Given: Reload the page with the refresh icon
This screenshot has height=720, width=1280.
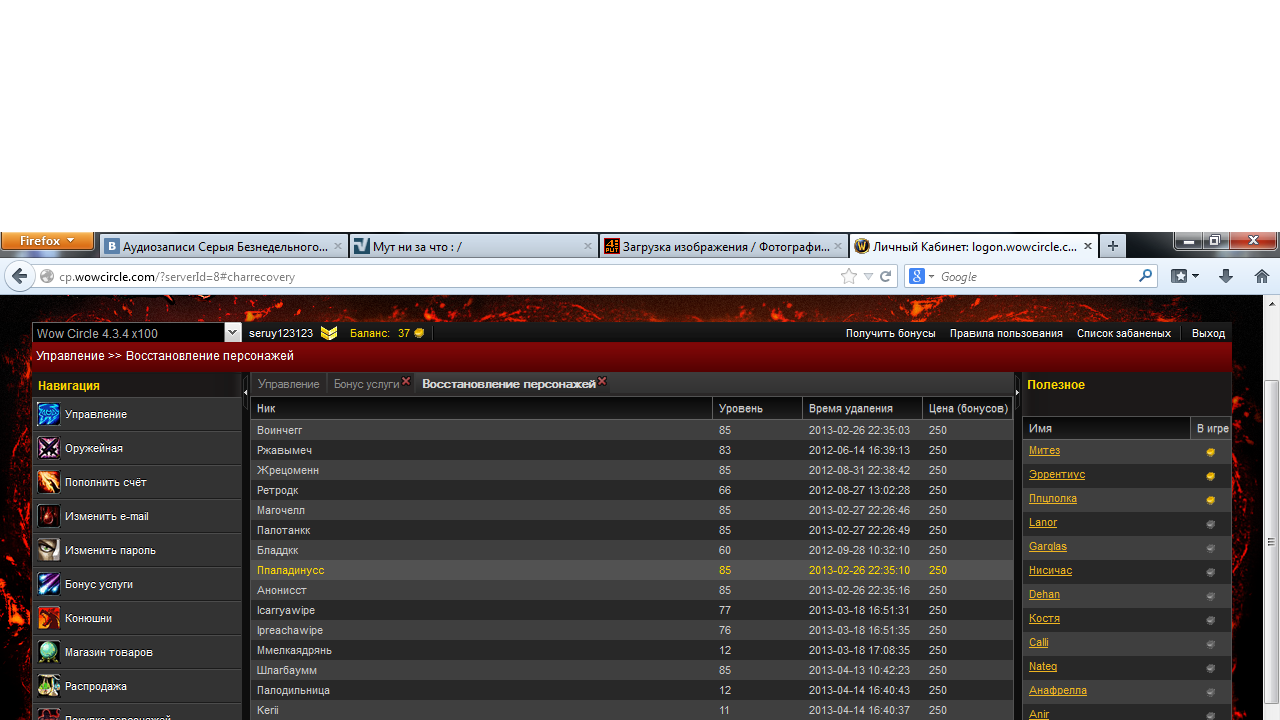Looking at the screenshot, I should (885, 277).
